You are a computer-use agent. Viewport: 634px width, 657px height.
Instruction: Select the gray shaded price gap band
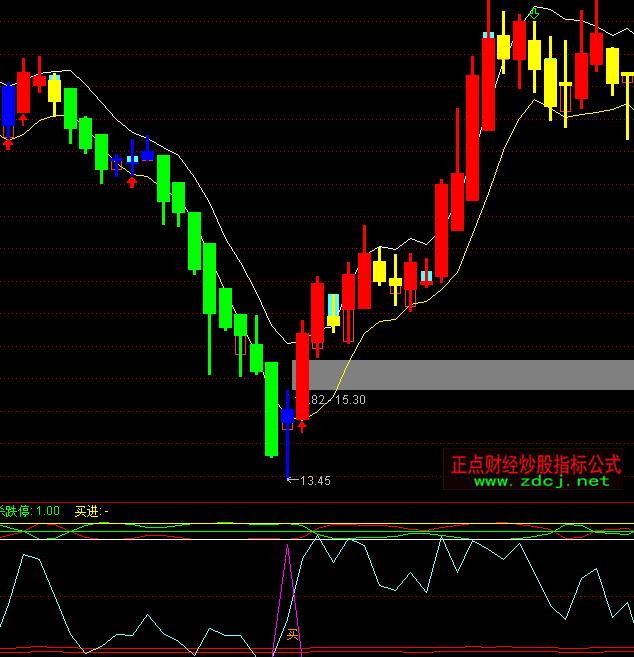[470, 374]
